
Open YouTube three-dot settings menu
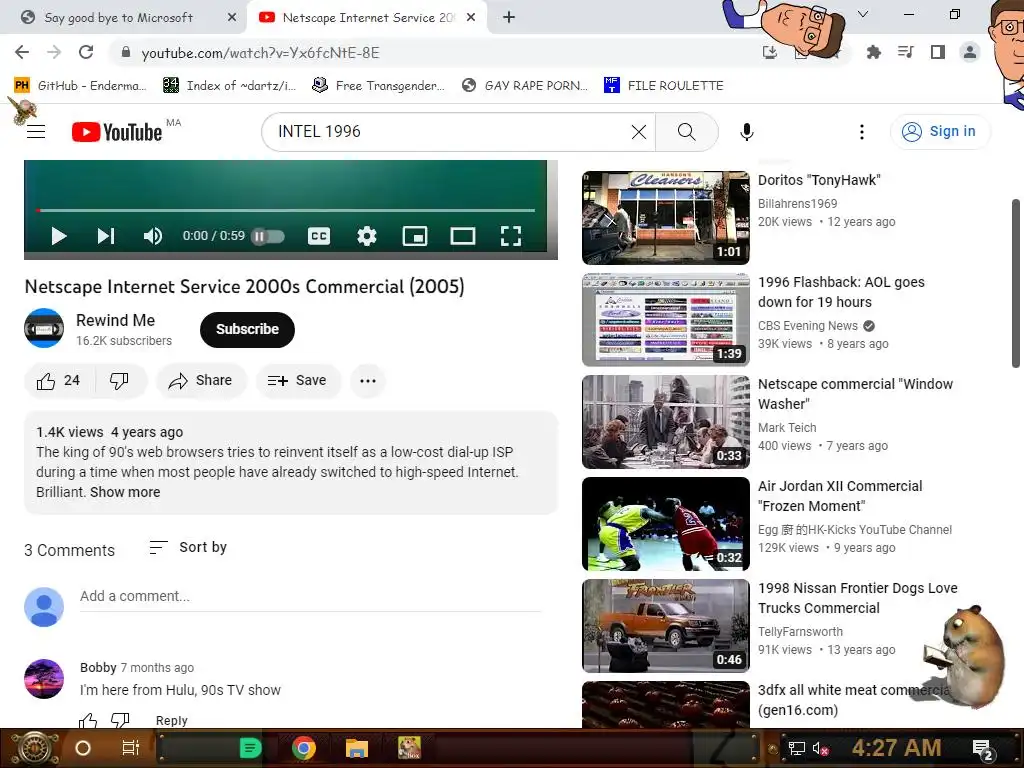pos(862,132)
